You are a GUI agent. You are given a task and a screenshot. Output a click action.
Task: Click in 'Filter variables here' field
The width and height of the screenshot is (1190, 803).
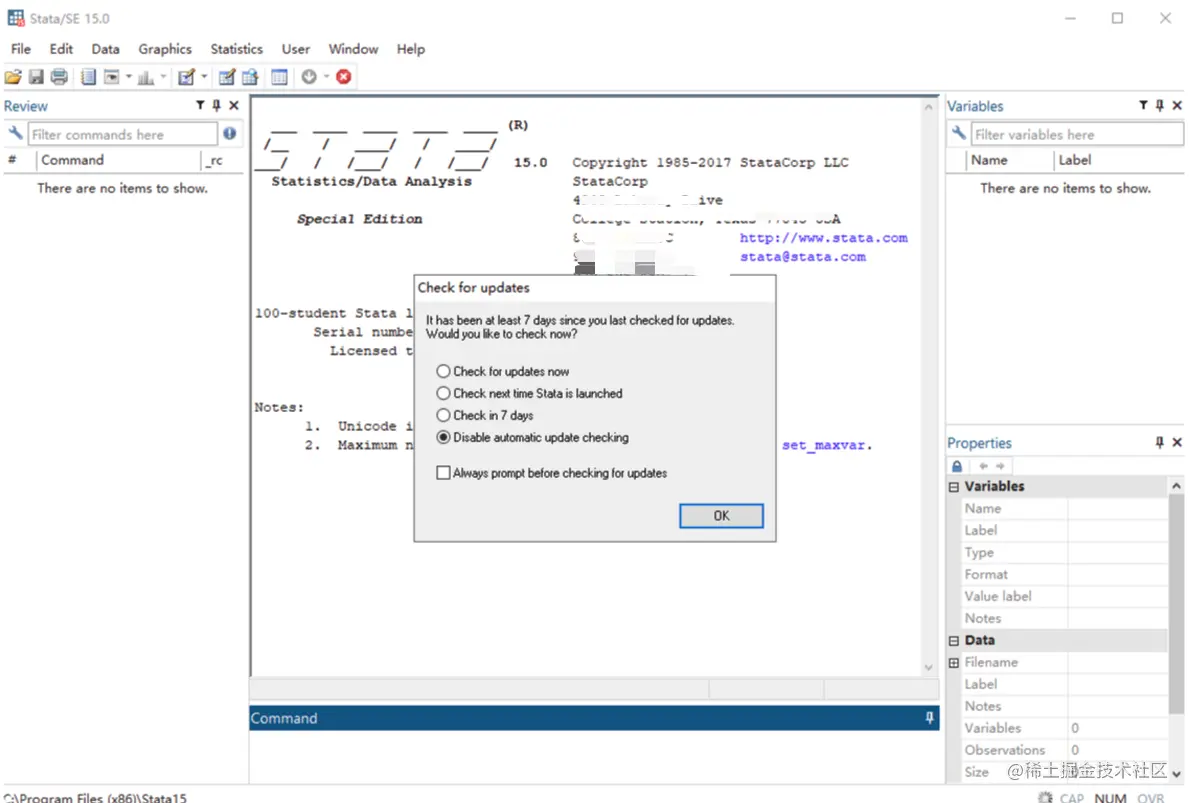[x=1077, y=134]
